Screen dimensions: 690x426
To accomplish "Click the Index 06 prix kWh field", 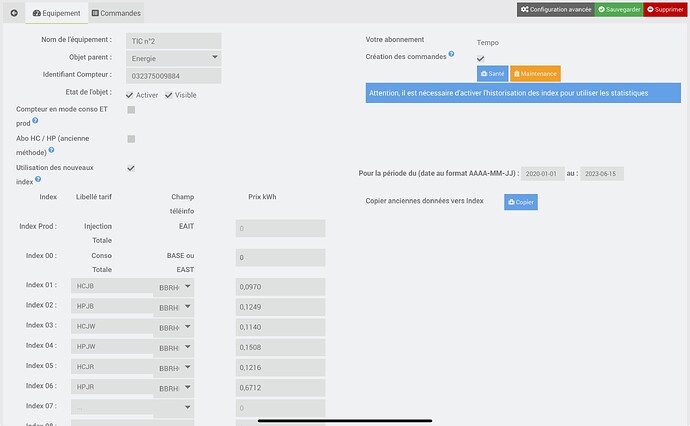I will (280, 387).
